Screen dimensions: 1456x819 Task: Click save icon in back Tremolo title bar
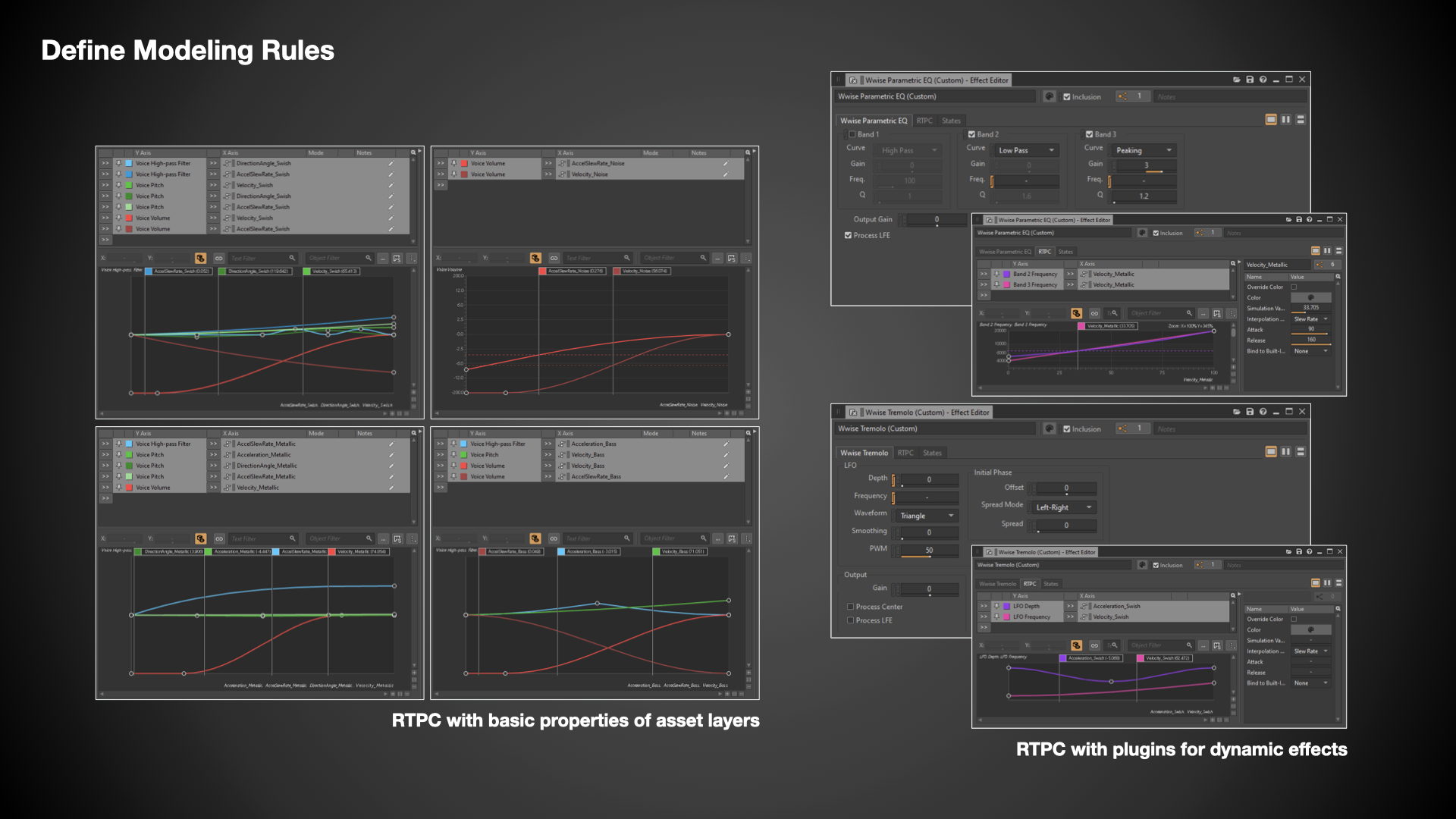[x=1250, y=412]
